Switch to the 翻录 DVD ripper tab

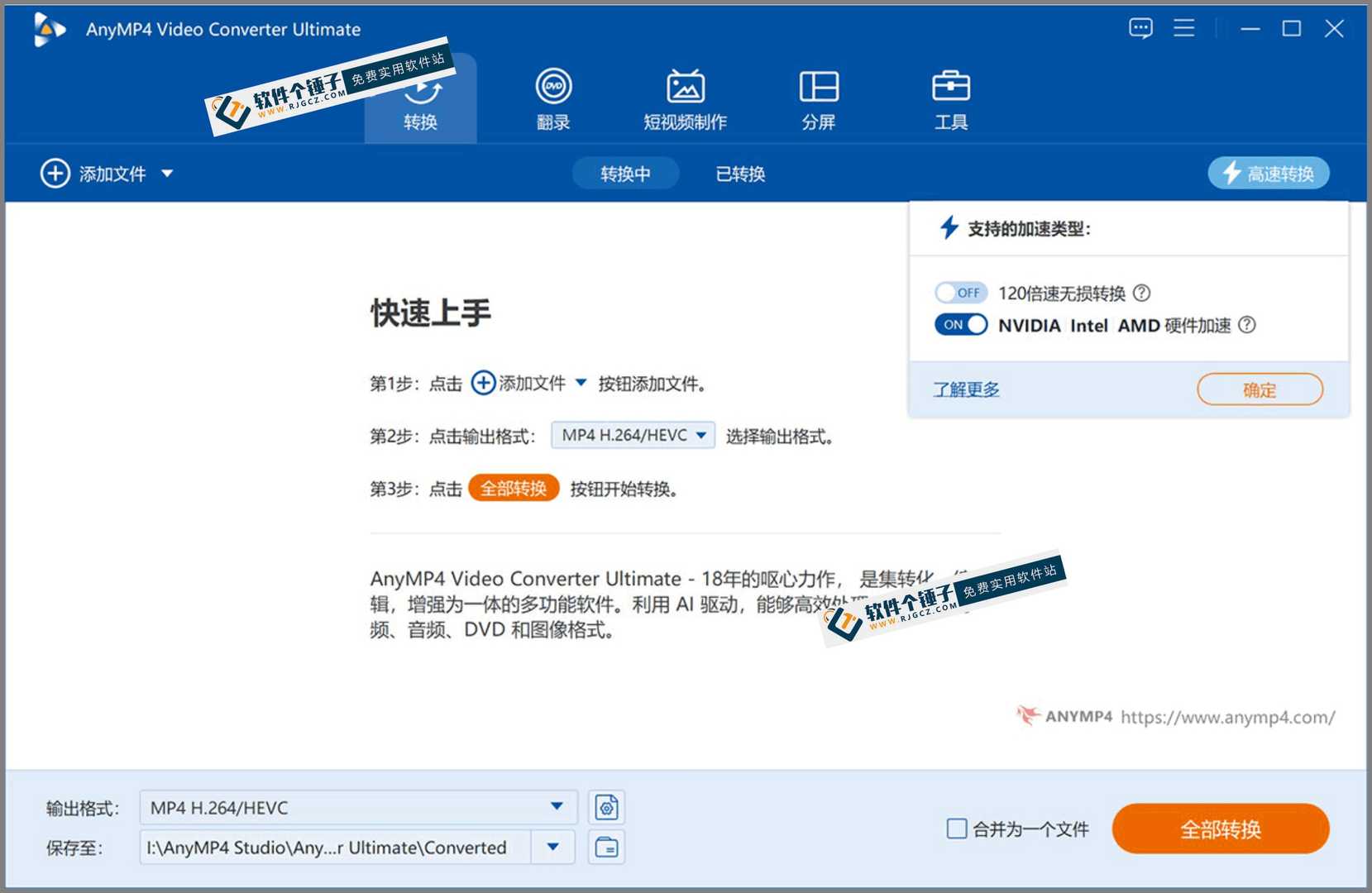553,99
